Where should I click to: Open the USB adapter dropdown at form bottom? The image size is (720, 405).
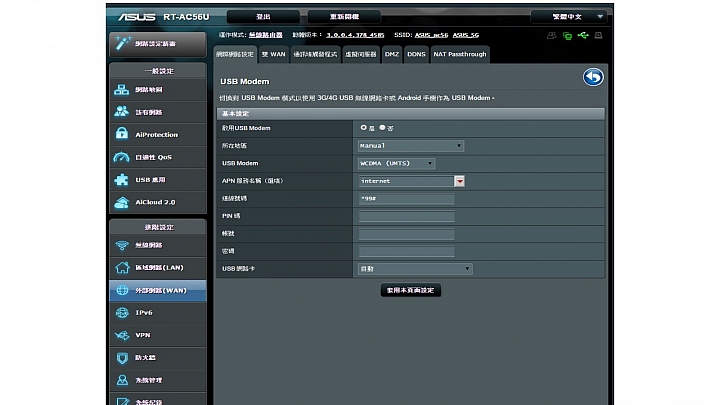(x=415, y=269)
